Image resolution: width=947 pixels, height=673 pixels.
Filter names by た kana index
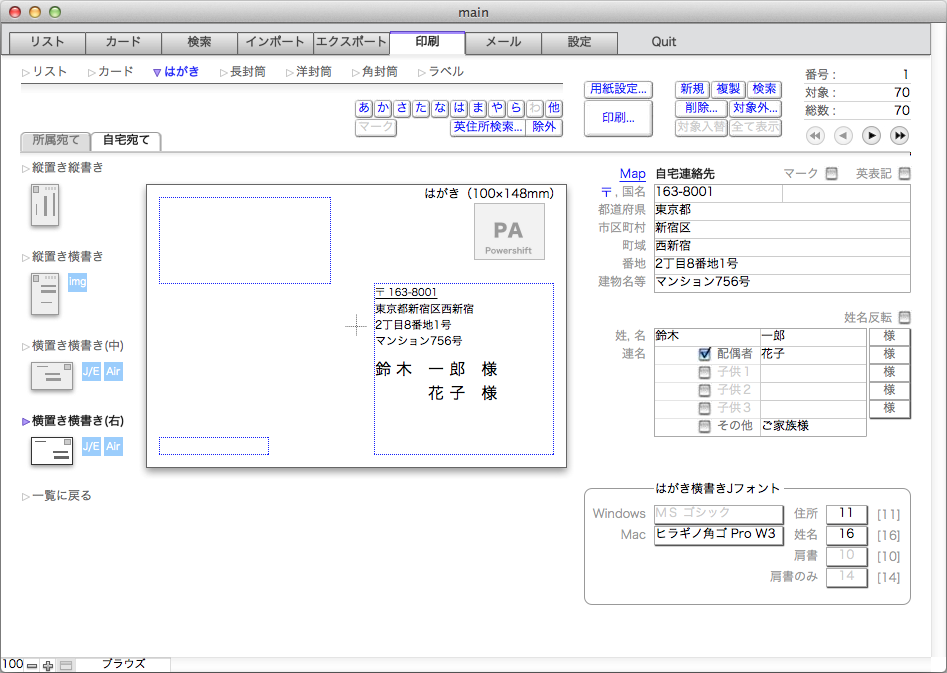pos(421,108)
